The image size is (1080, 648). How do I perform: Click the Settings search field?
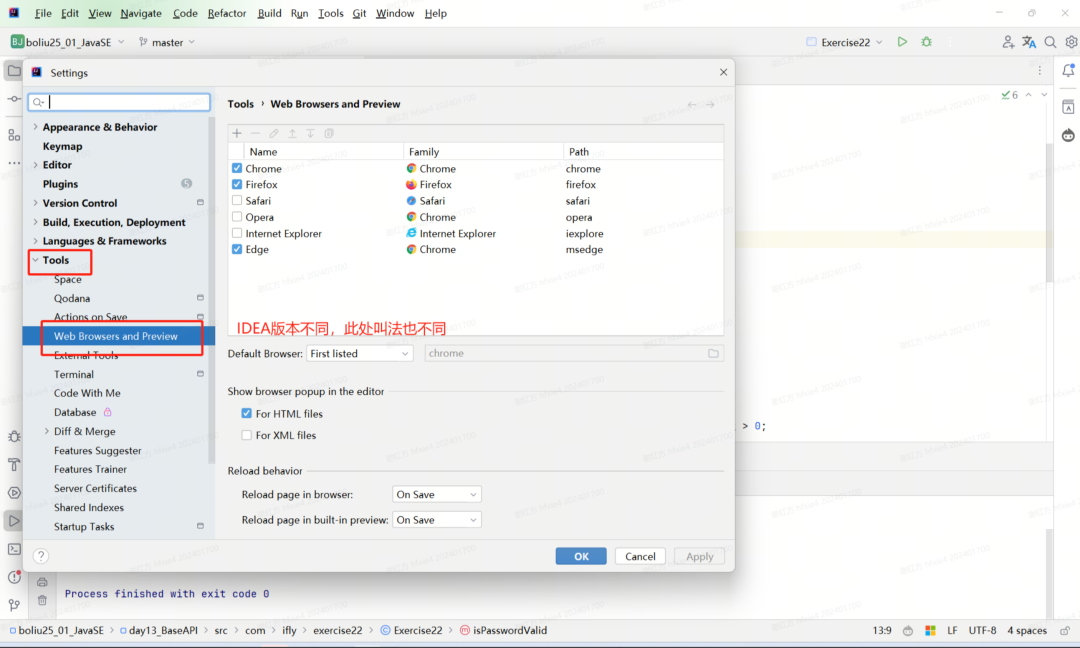pyautogui.click(x=119, y=102)
